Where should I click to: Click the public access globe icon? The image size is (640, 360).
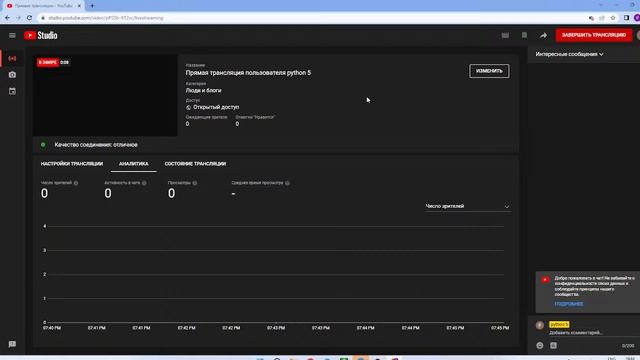(189, 108)
